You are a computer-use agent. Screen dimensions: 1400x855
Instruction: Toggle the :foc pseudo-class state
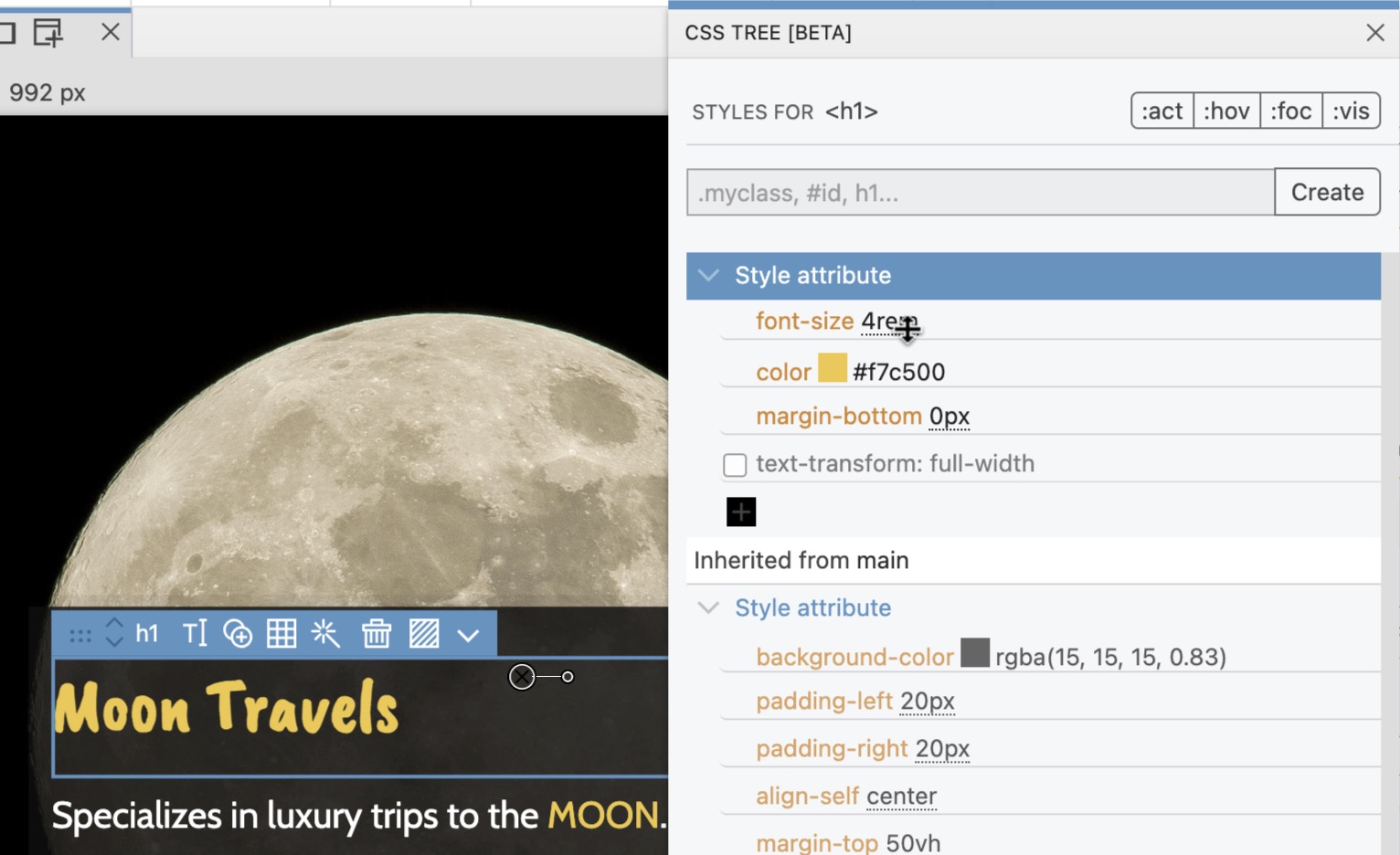[x=1291, y=111]
